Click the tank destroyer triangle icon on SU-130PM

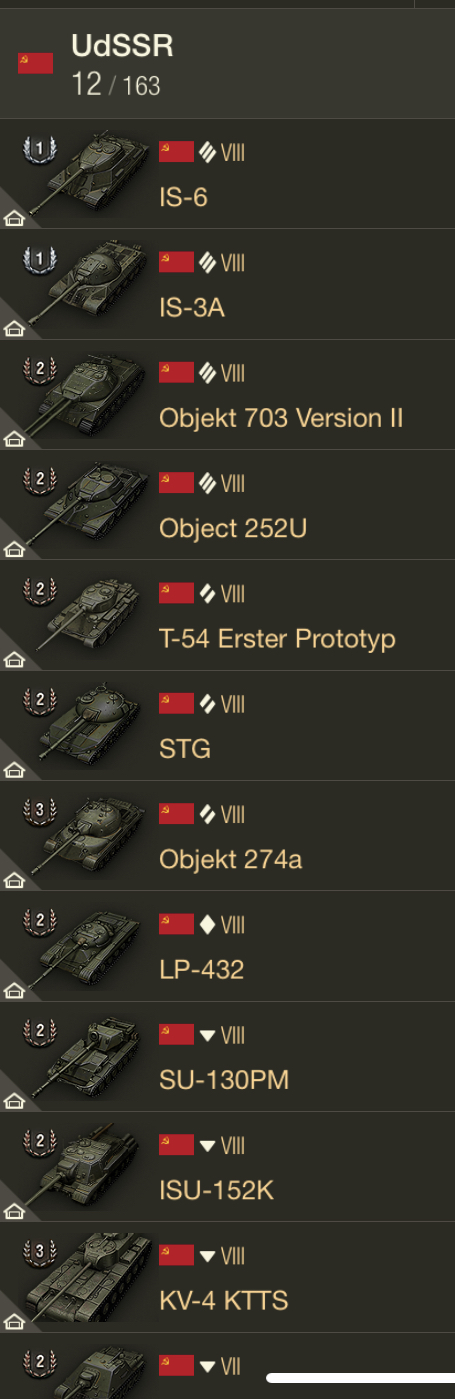207,1035
